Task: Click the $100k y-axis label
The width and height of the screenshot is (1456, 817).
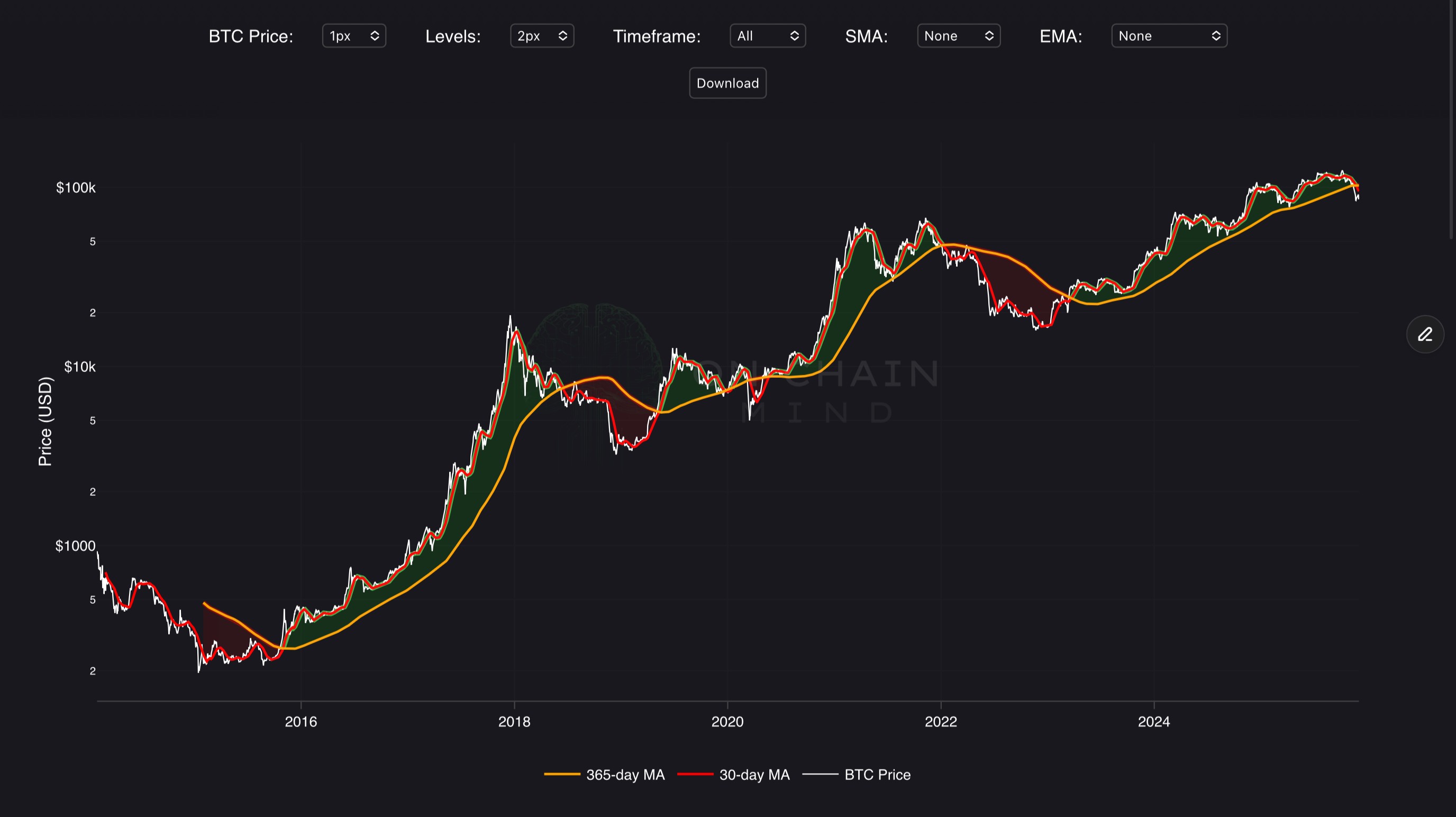Action: [x=76, y=188]
